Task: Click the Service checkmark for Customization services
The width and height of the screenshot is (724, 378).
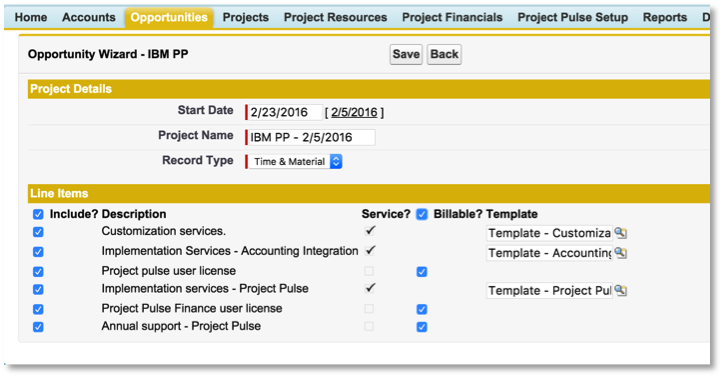Action: point(370,230)
